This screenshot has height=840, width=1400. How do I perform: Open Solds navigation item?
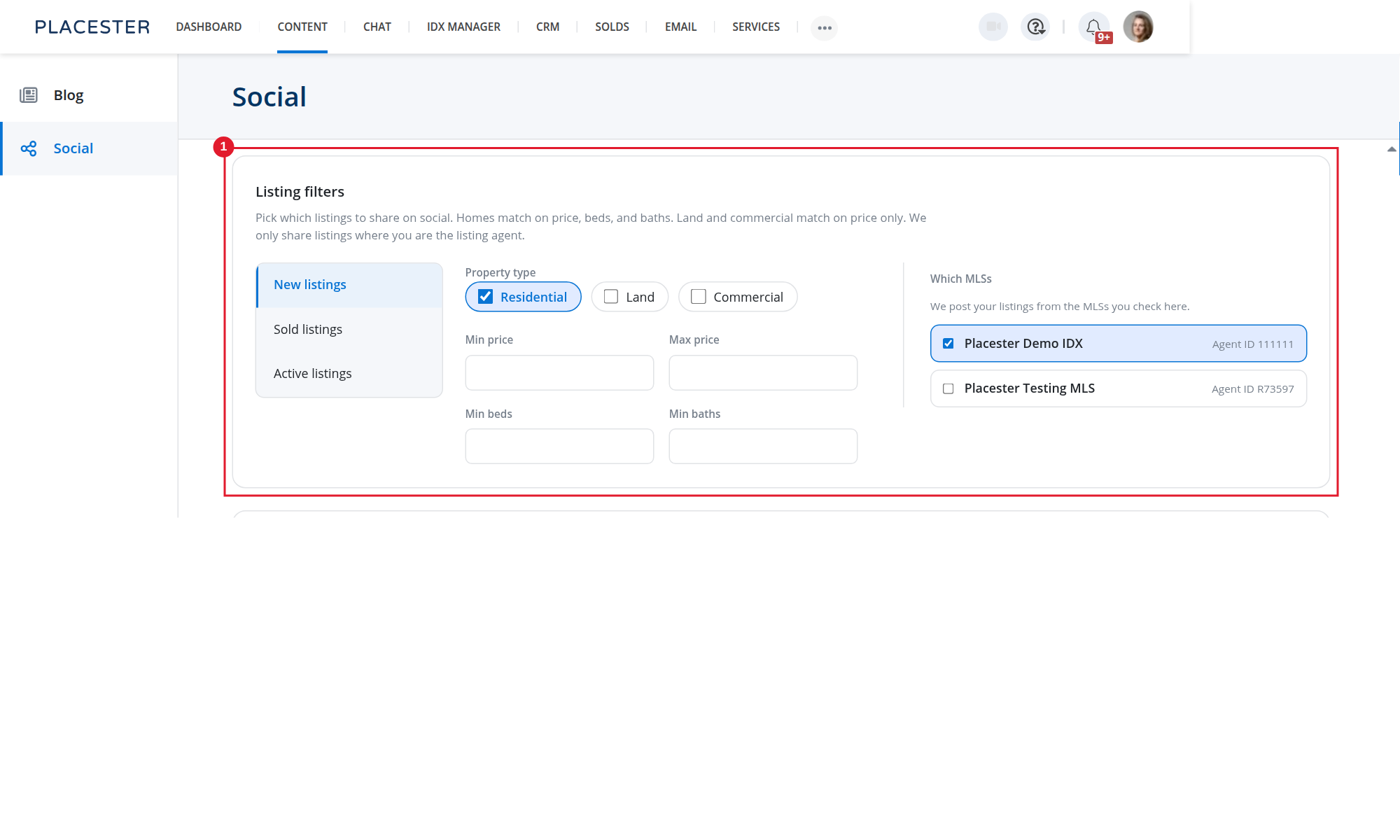click(612, 27)
